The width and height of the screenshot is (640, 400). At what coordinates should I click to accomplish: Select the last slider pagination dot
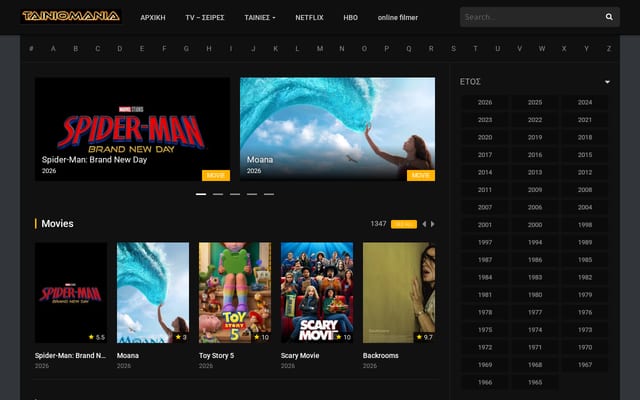pos(269,194)
